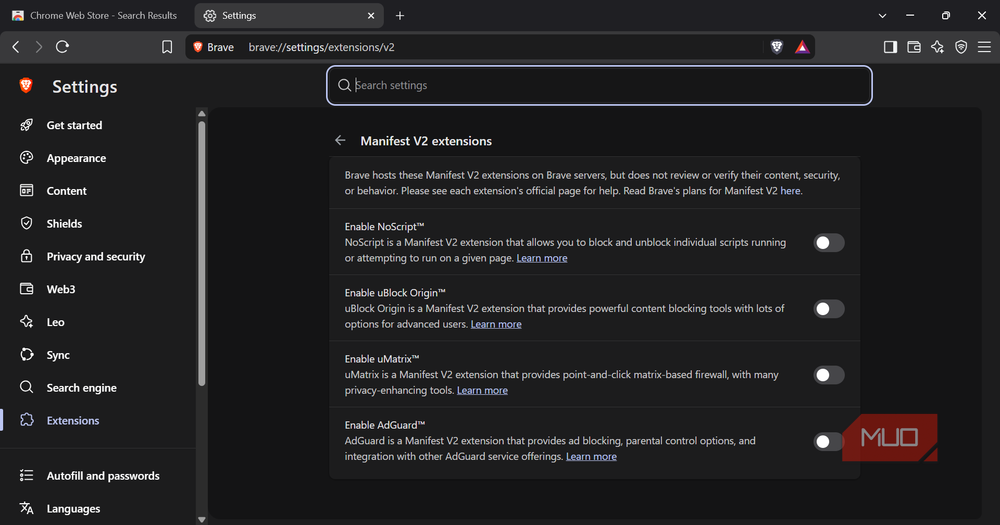The image size is (1000, 525).
Task: Click the star icon for Leo
Action: click(26, 322)
